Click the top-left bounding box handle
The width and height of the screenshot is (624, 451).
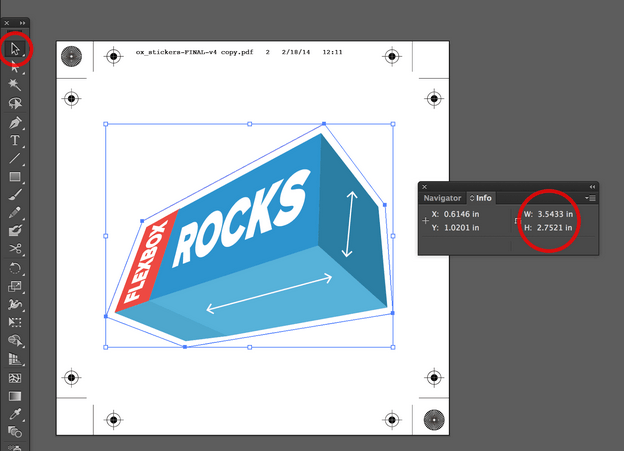(x=106, y=124)
